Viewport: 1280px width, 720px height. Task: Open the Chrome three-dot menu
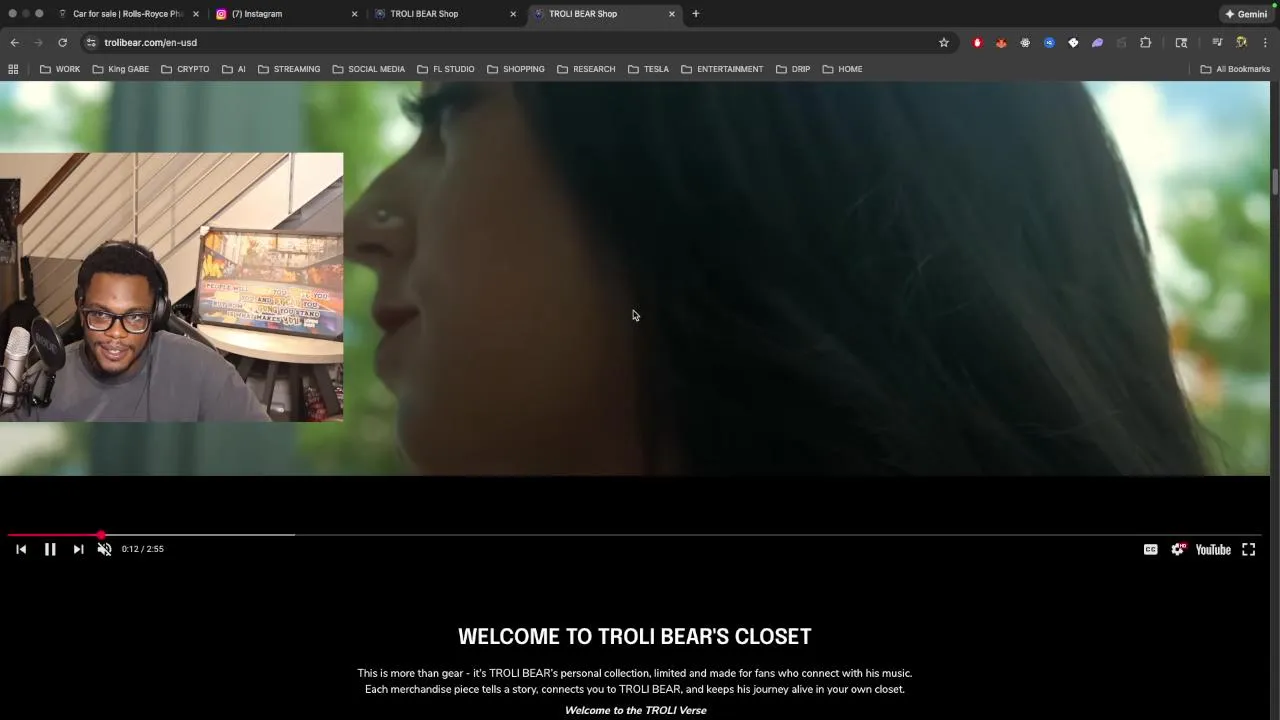point(1265,42)
